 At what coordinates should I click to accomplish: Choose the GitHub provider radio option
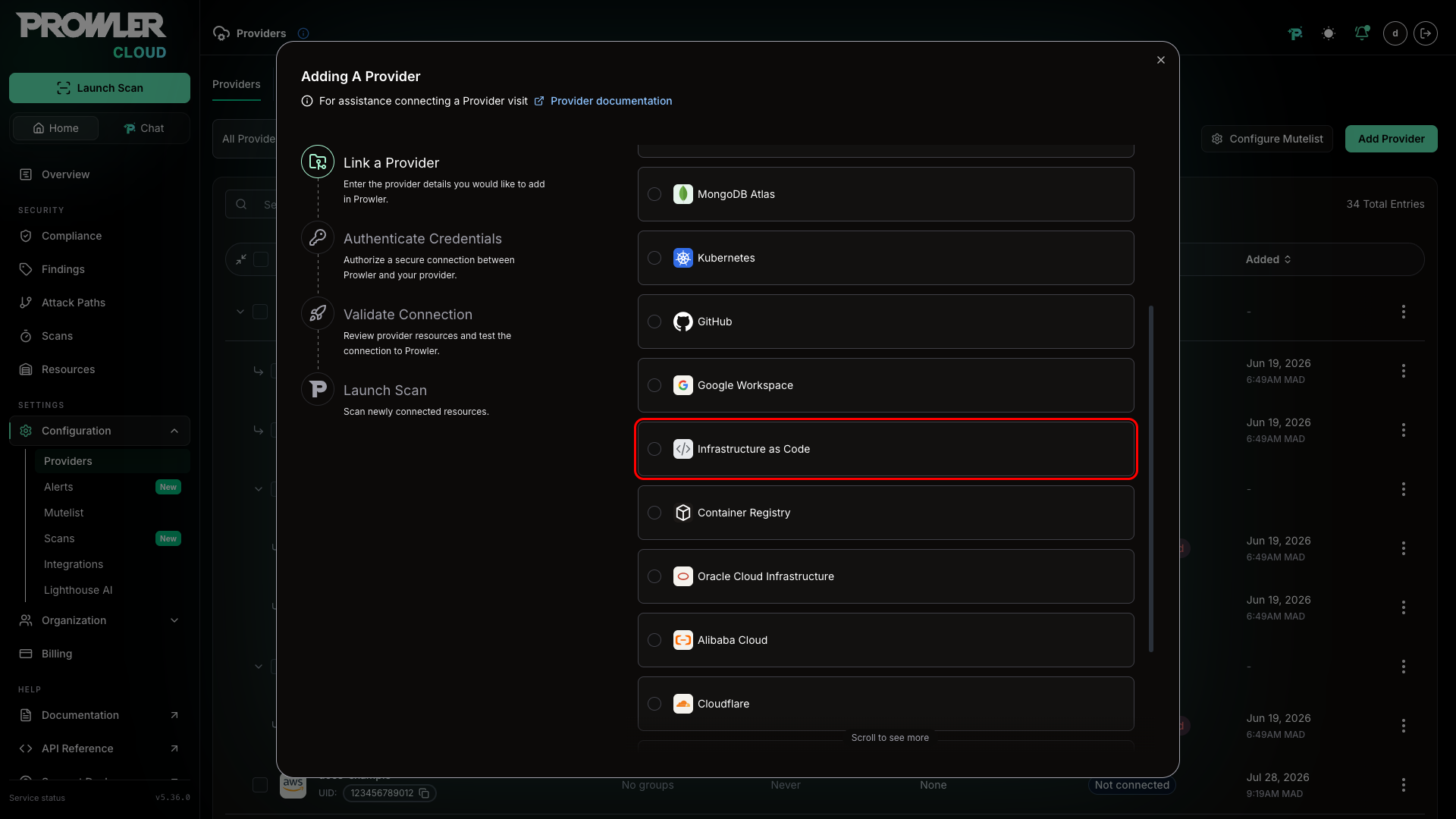click(654, 322)
